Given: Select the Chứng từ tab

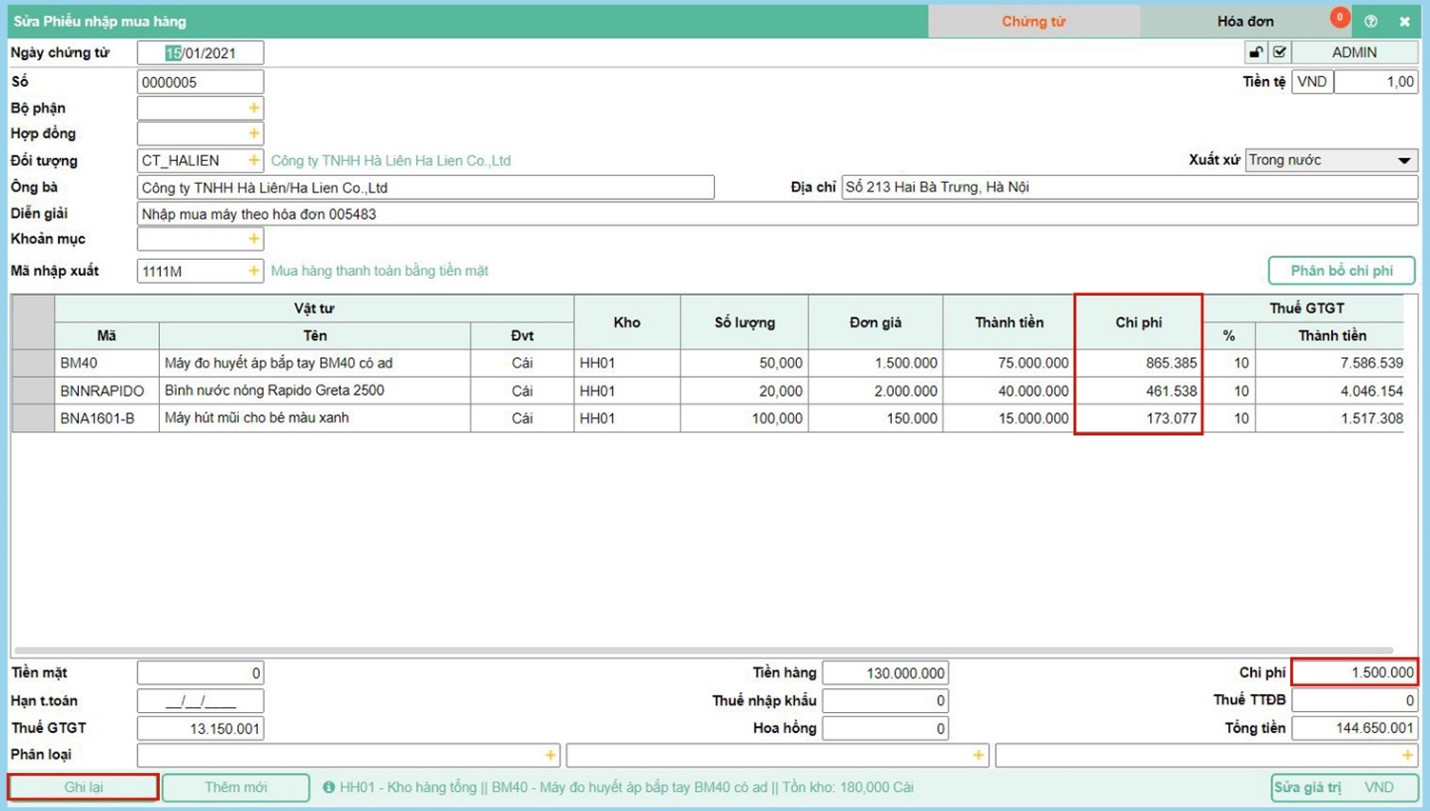Looking at the screenshot, I should [x=1033, y=21].
